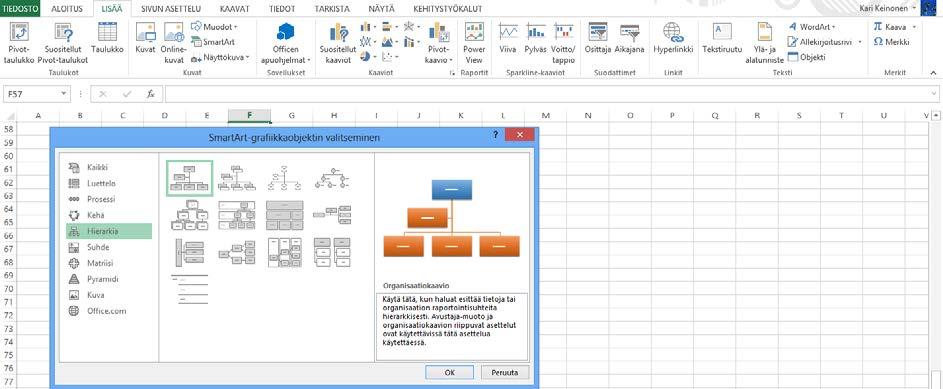943x389 pixels.
Task: Select the indented-lines hierarchy list thumbnail in the bottom row
Action: point(189,289)
